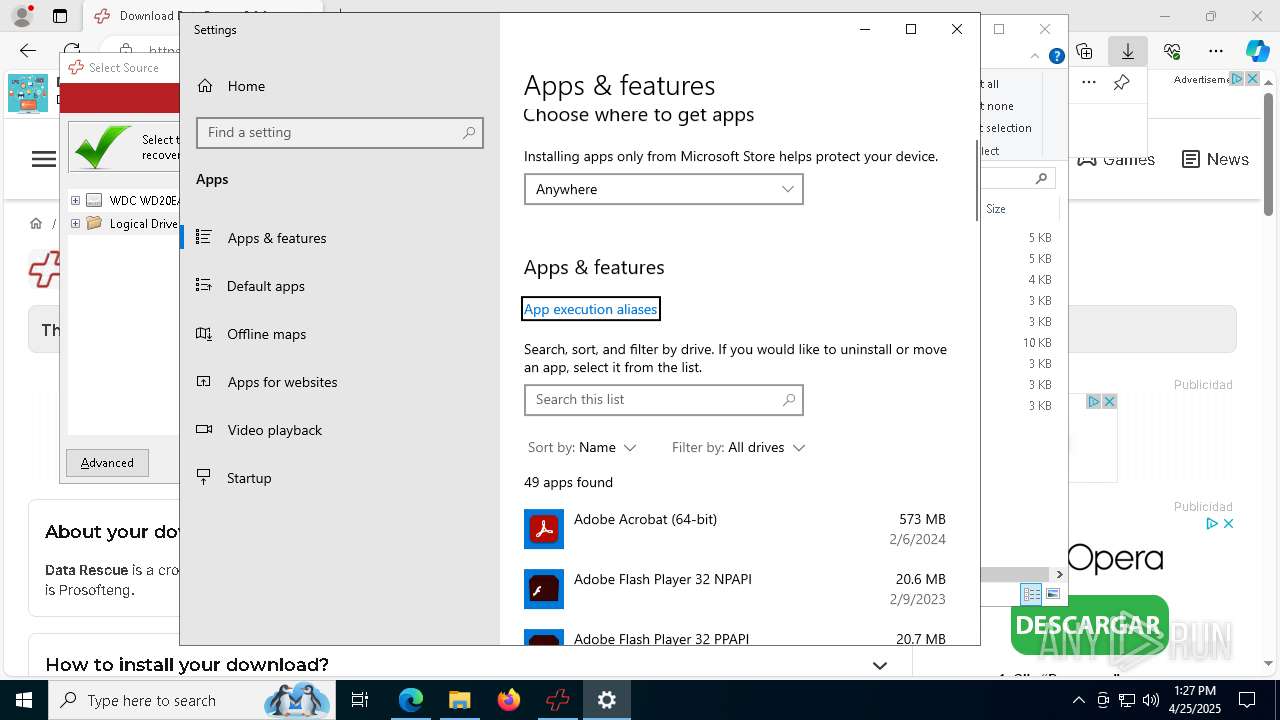
Task: Select Adobe Acrobat (64-bit) app entry
Action: pos(735,529)
